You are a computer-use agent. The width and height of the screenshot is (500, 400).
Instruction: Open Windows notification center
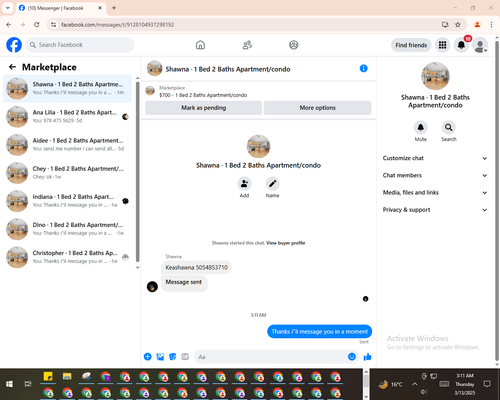[487, 384]
